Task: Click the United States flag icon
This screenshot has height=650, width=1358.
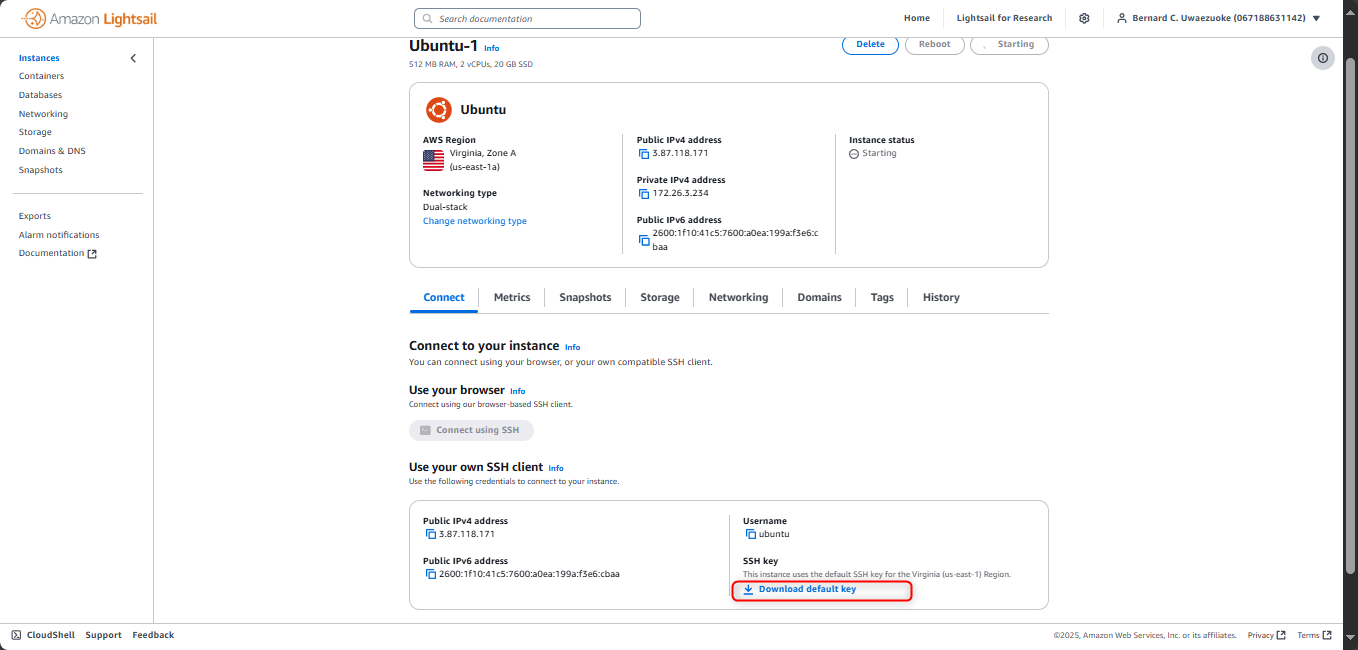Action: [433, 160]
